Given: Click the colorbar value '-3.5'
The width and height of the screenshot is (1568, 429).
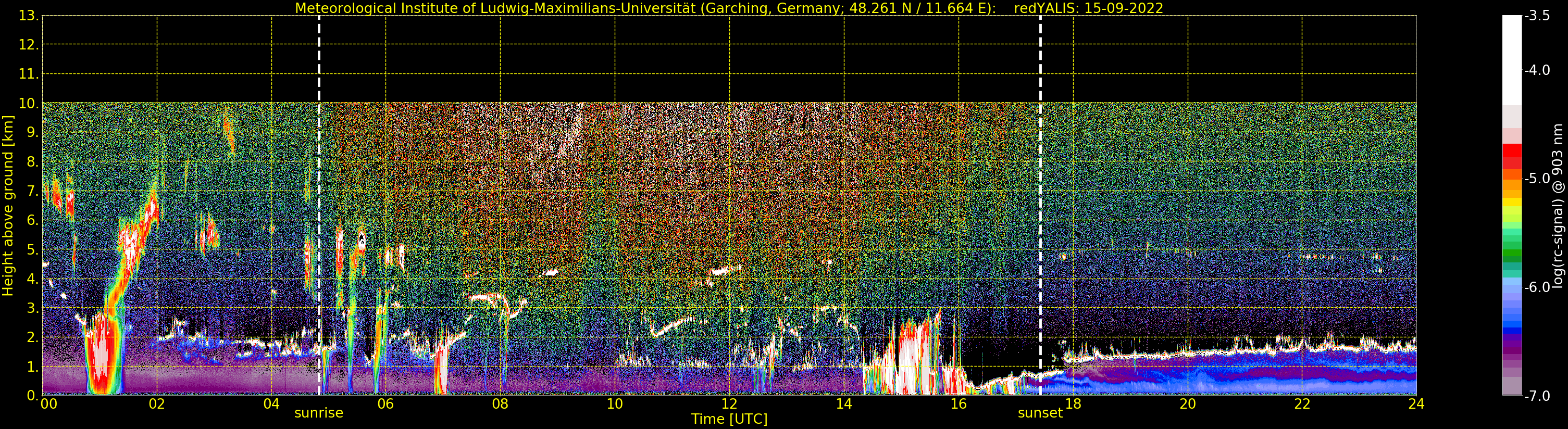Looking at the screenshot, I should (x=1537, y=17).
